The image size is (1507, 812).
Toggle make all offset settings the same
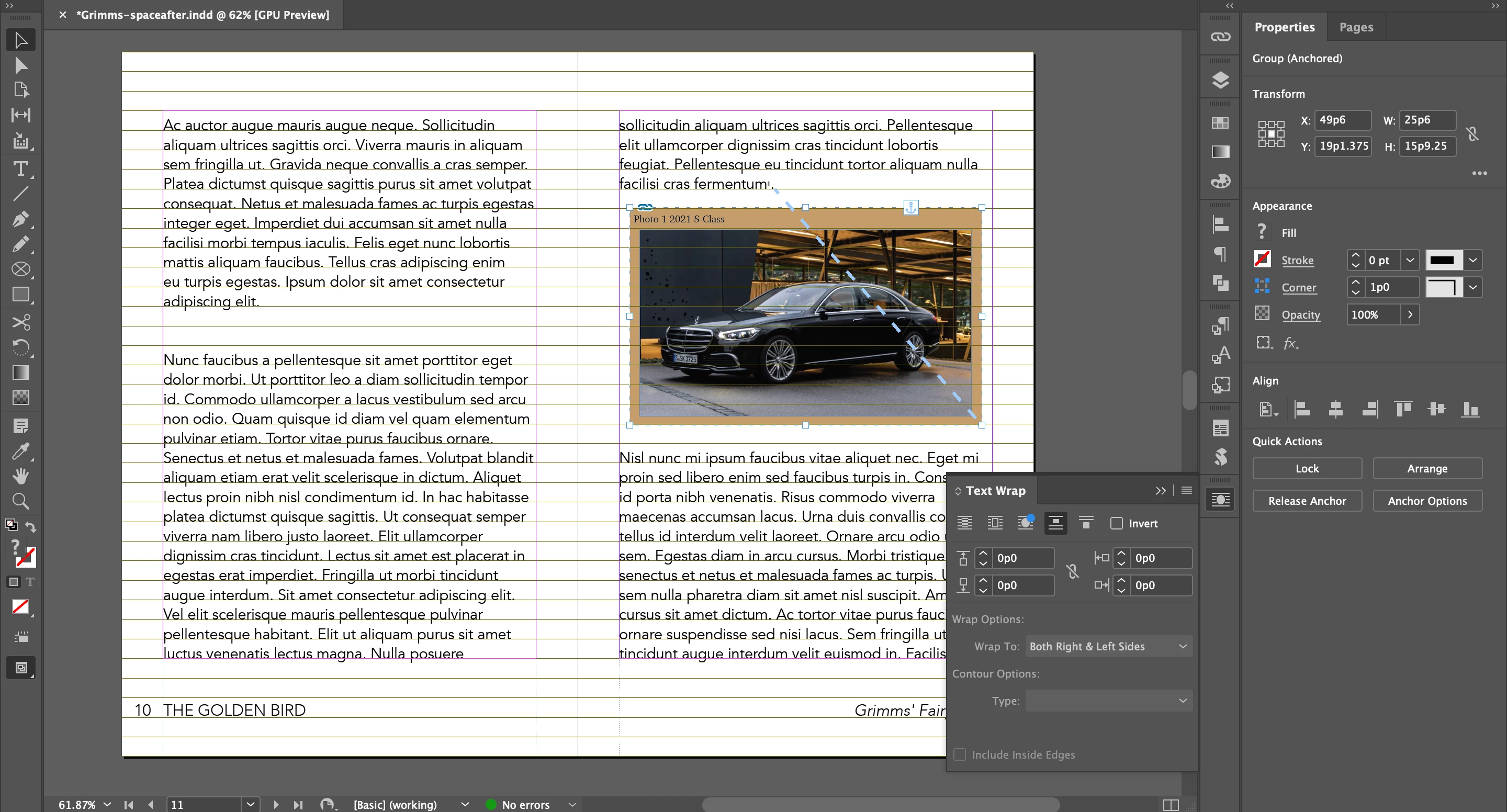pyautogui.click(x=1072, y=571)
